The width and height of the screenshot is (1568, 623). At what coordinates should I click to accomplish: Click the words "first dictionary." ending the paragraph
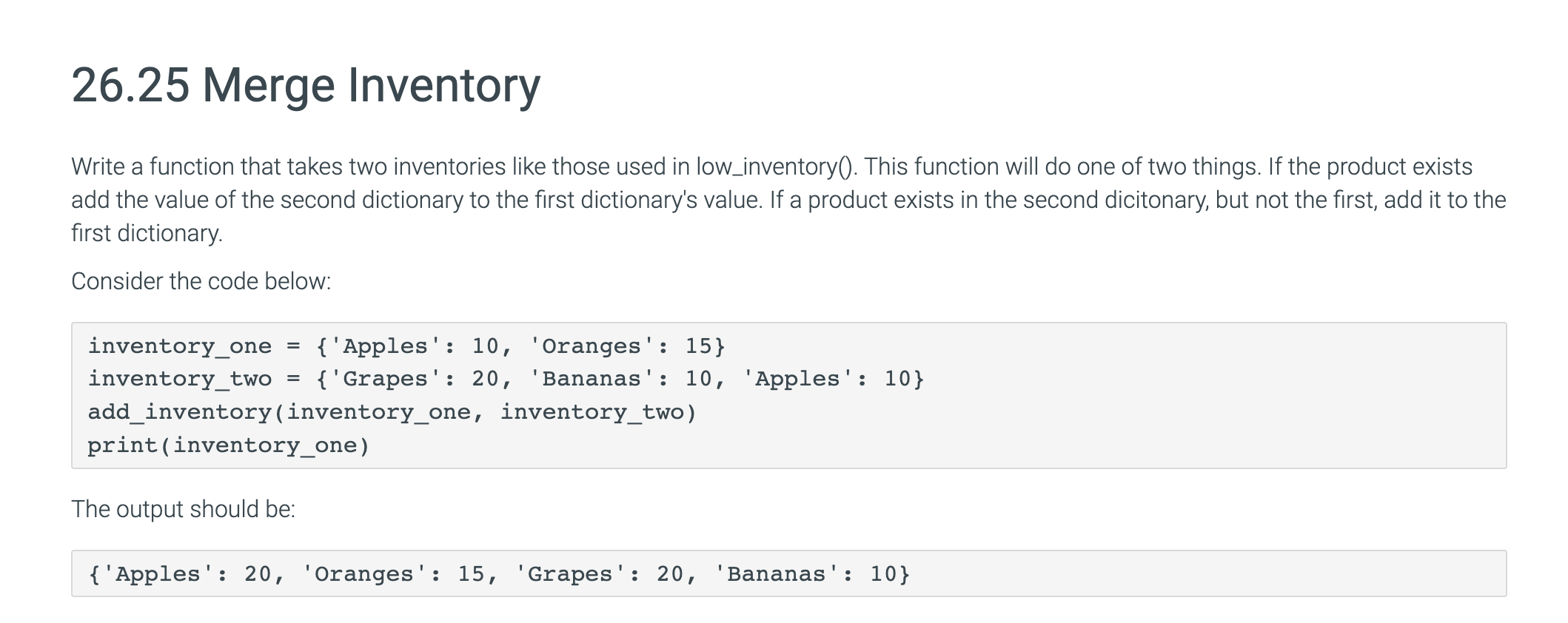coord(147,233)
